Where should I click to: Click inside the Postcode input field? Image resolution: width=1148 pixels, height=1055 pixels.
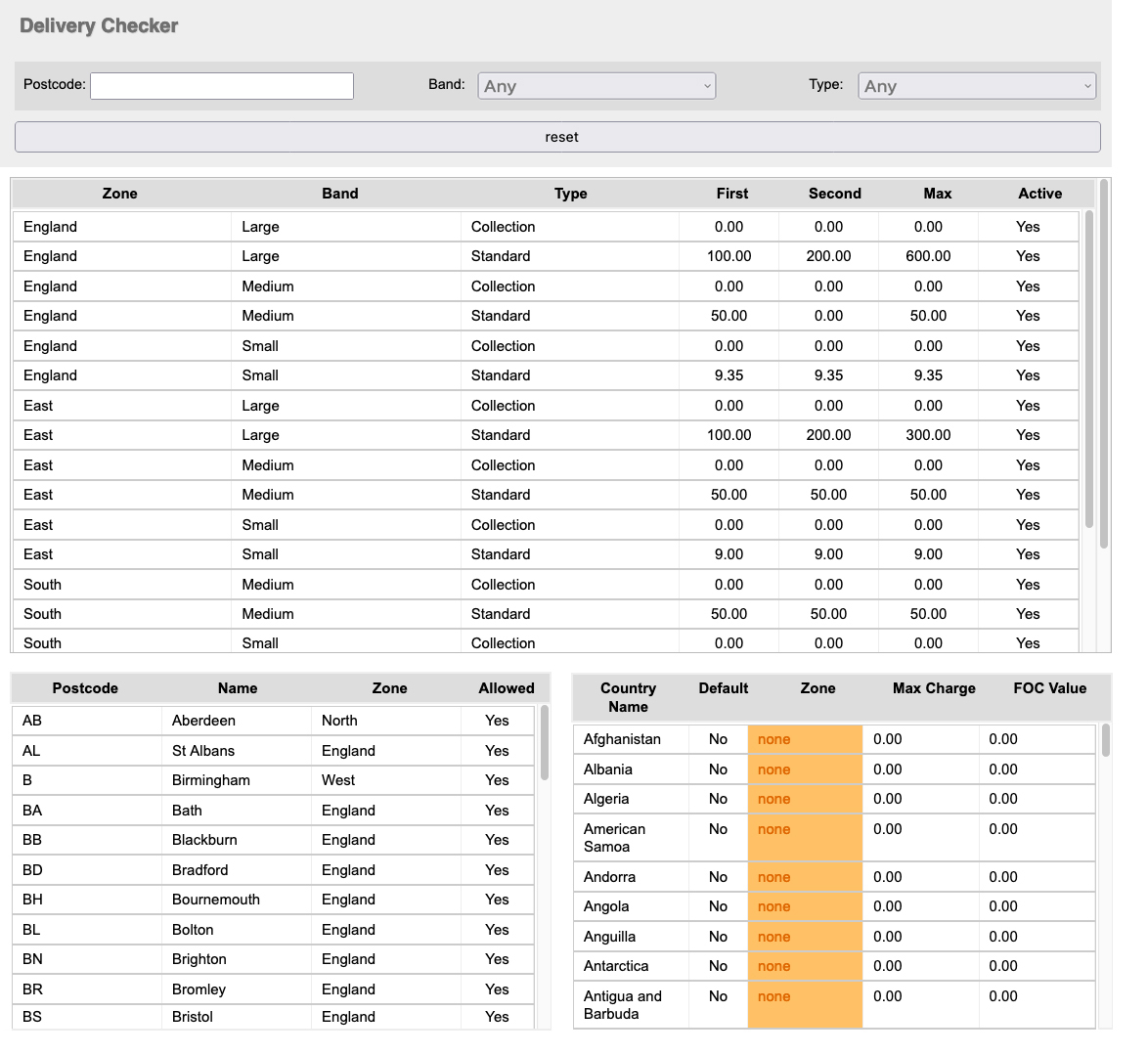221,85
